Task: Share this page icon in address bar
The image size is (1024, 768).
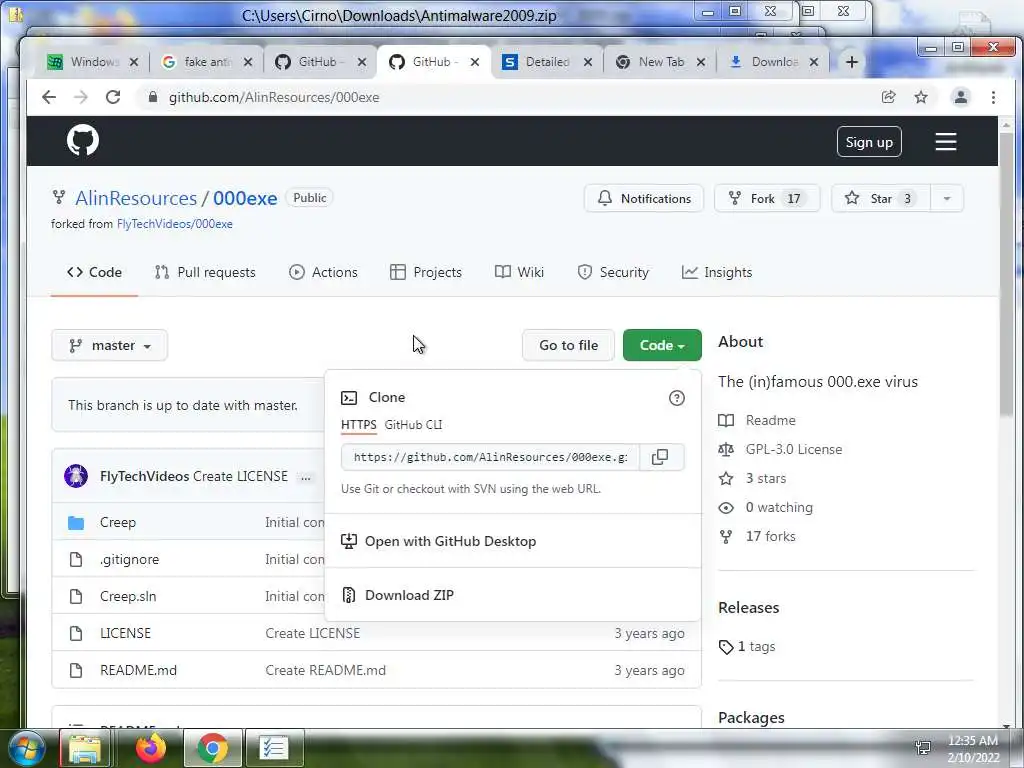Action: 888,97
